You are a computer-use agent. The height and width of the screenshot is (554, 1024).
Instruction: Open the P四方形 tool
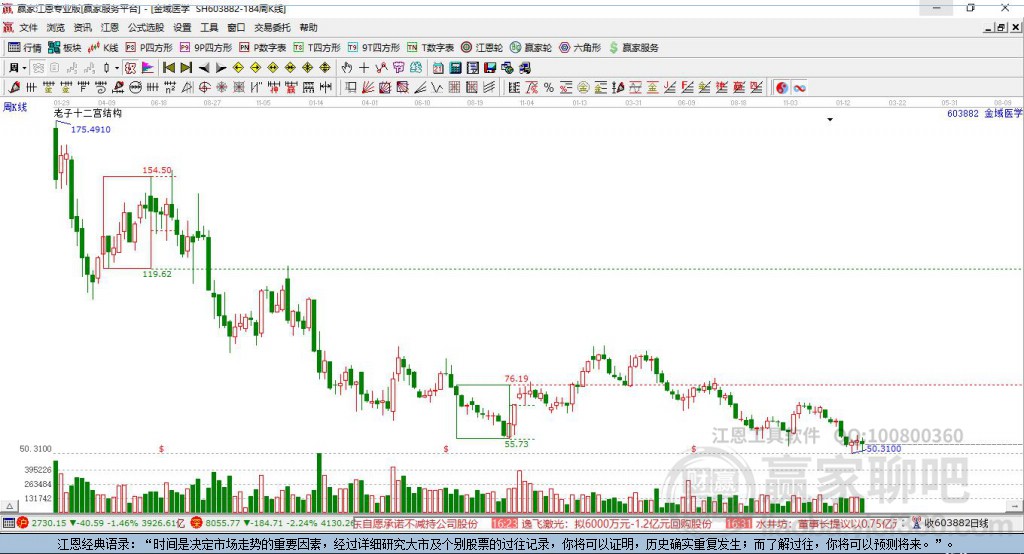149,48
